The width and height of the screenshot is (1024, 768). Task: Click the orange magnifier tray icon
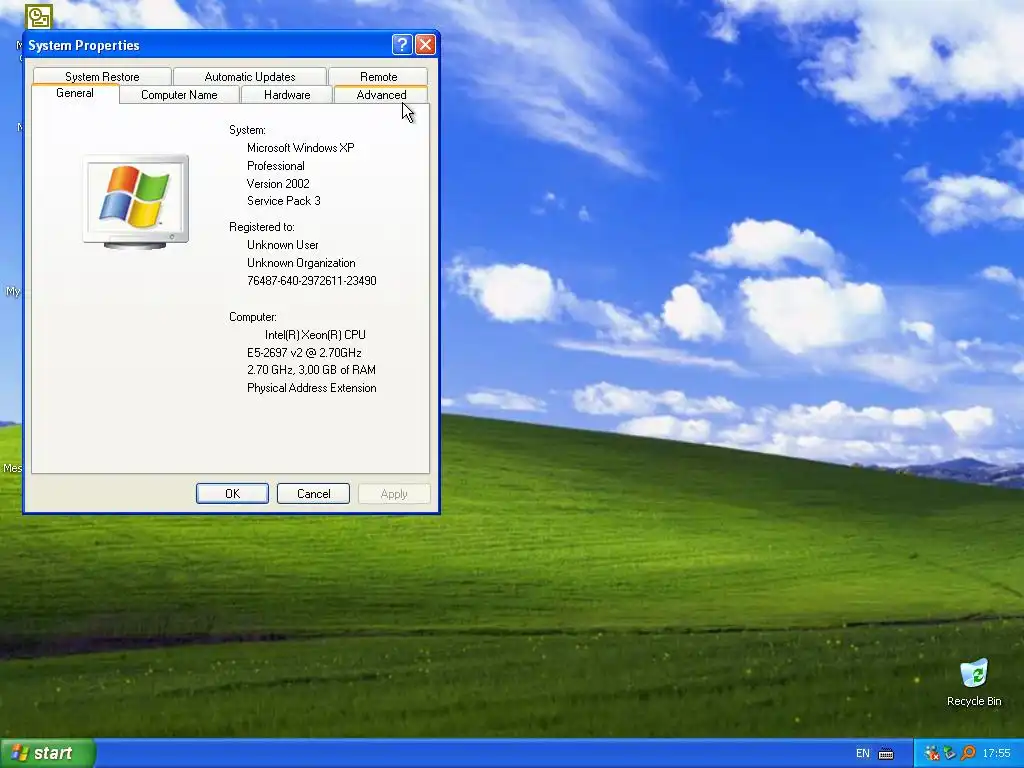tap(968, 754)
